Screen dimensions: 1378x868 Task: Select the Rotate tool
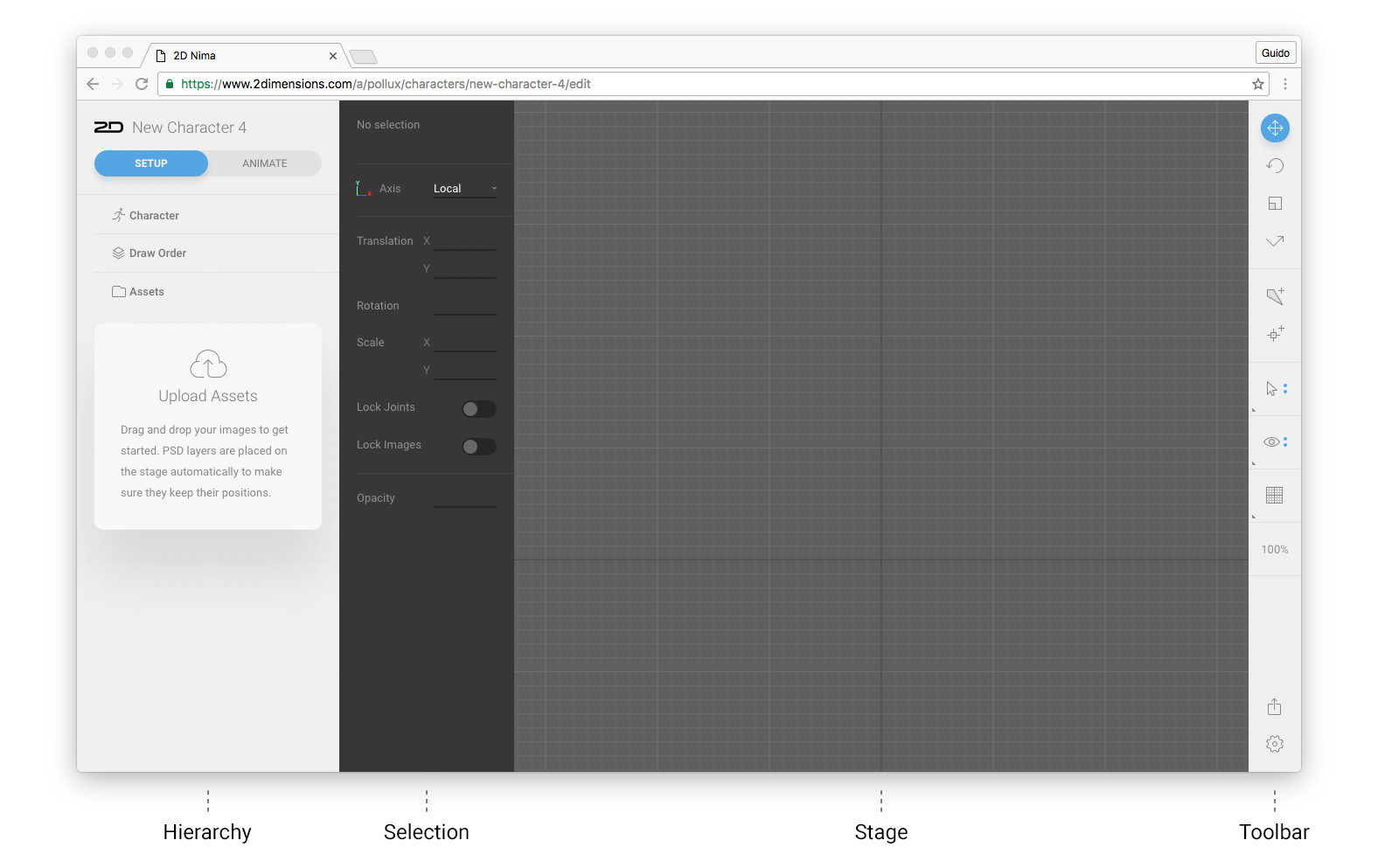tap(1275, 166)
